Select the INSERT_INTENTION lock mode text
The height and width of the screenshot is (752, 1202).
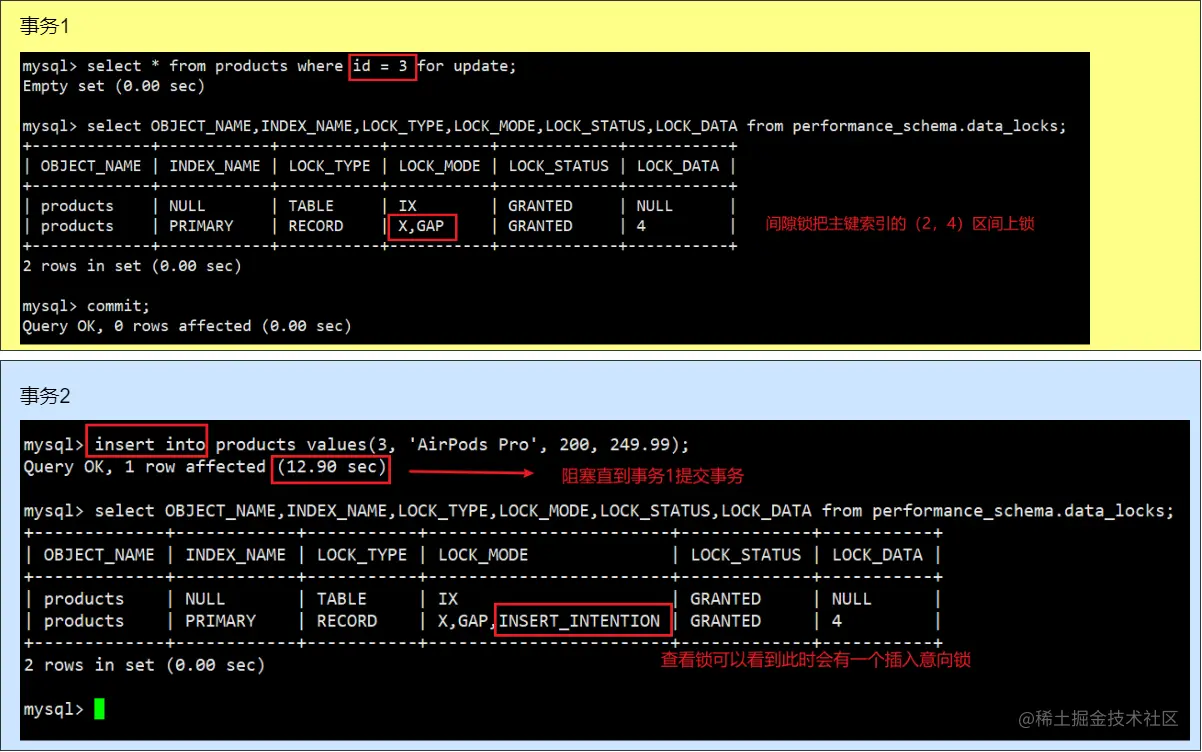(x=580, y=621)
